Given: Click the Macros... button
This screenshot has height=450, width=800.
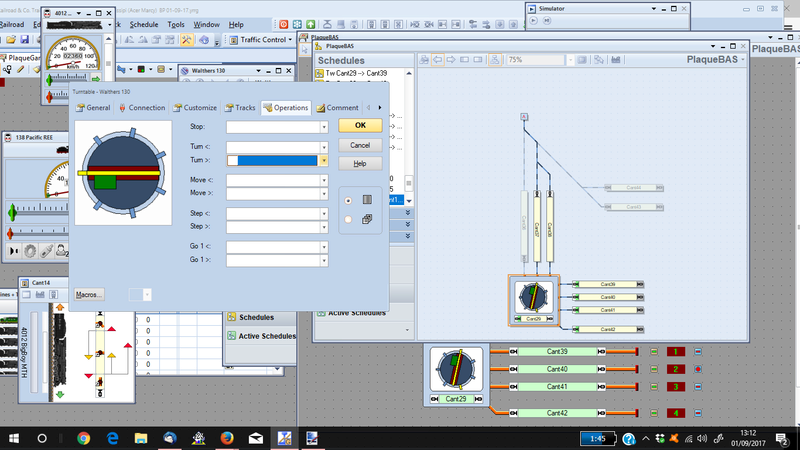Looking at the screenshot, I should click(x=89, y=294).
